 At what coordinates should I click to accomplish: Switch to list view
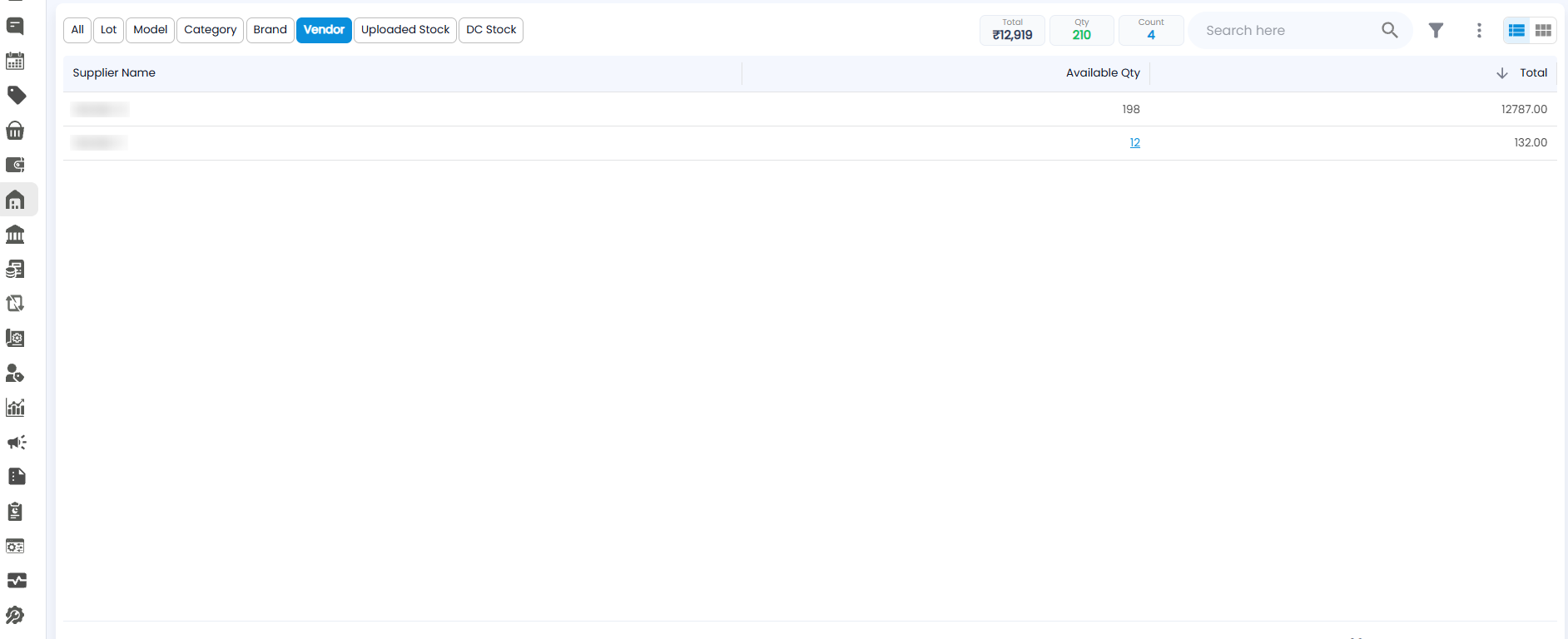[1517, 30]
